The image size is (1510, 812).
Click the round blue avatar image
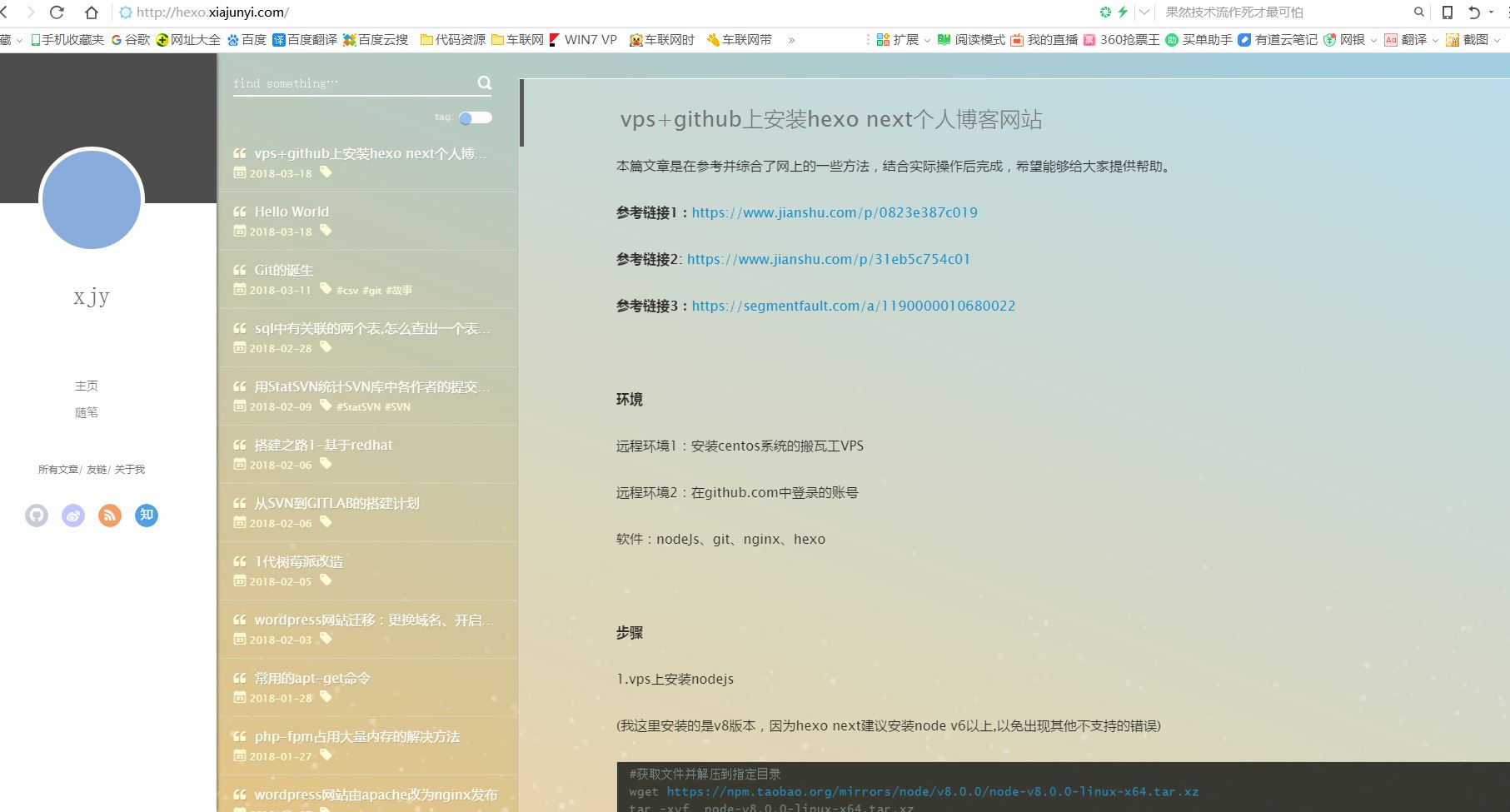[x=92, y=200]
